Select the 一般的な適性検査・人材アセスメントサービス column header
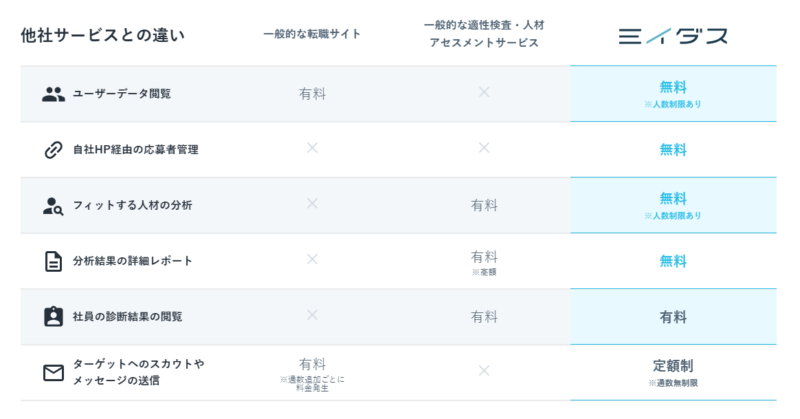Viewport: 800px width, 419px height. click(x=484, y=36)
